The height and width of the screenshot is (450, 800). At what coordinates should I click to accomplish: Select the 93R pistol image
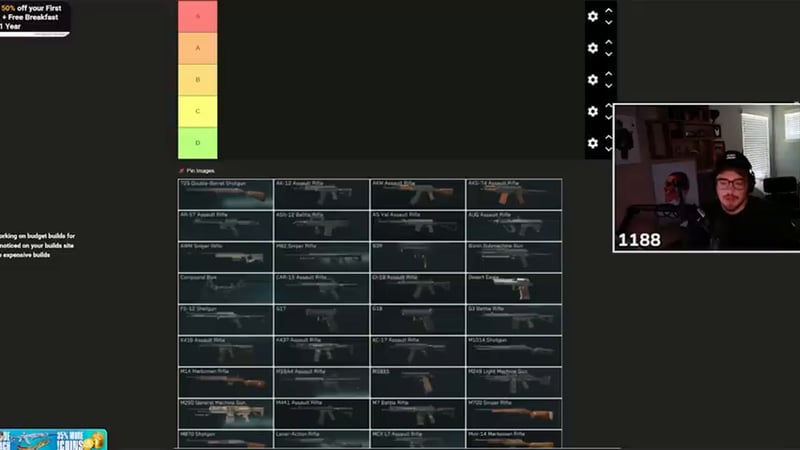coord(417,257)
